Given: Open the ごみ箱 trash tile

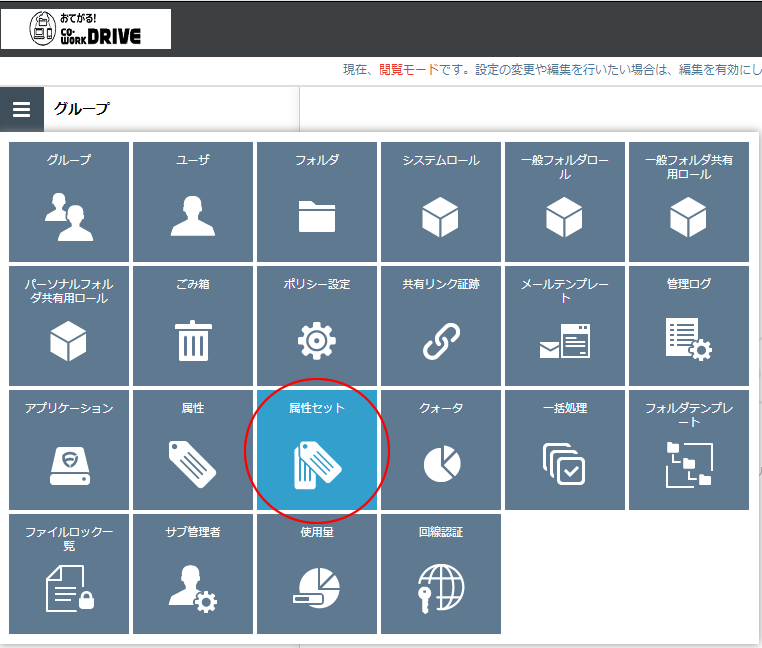Looking at the screenshot, I should [x=193, y=326].
